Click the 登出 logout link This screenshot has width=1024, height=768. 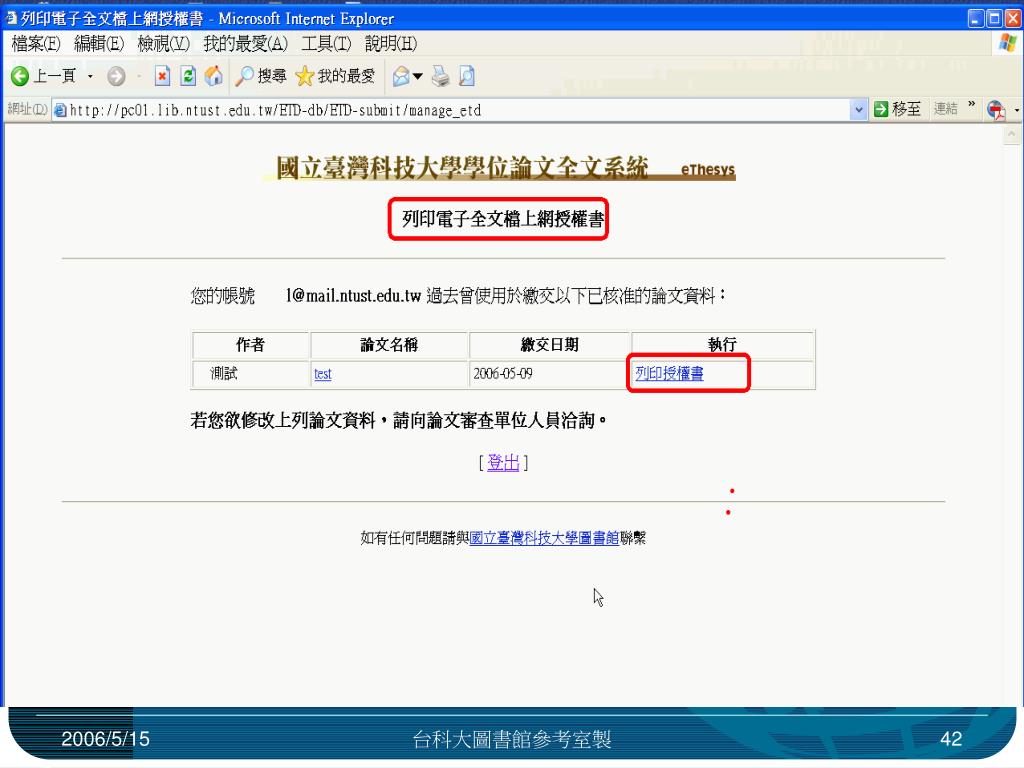[x=504, y=463]
